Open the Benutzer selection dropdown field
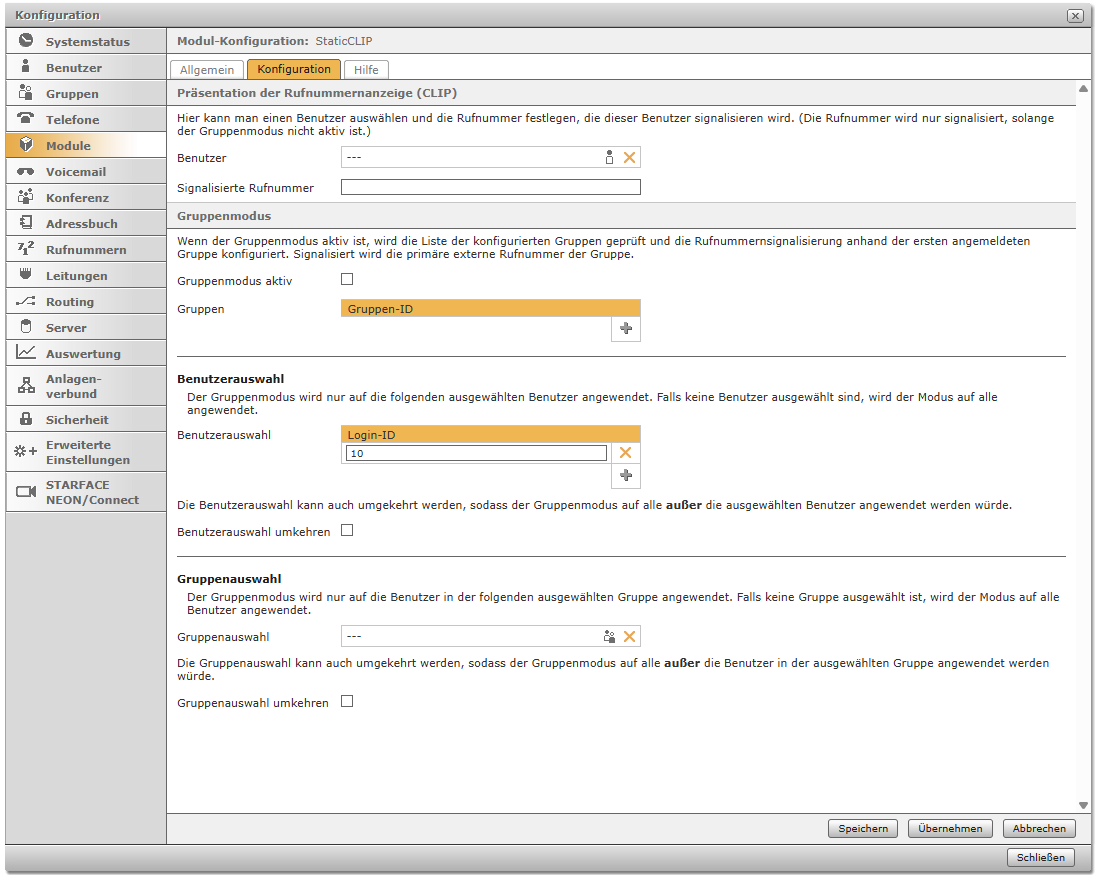 coord(470,157)
